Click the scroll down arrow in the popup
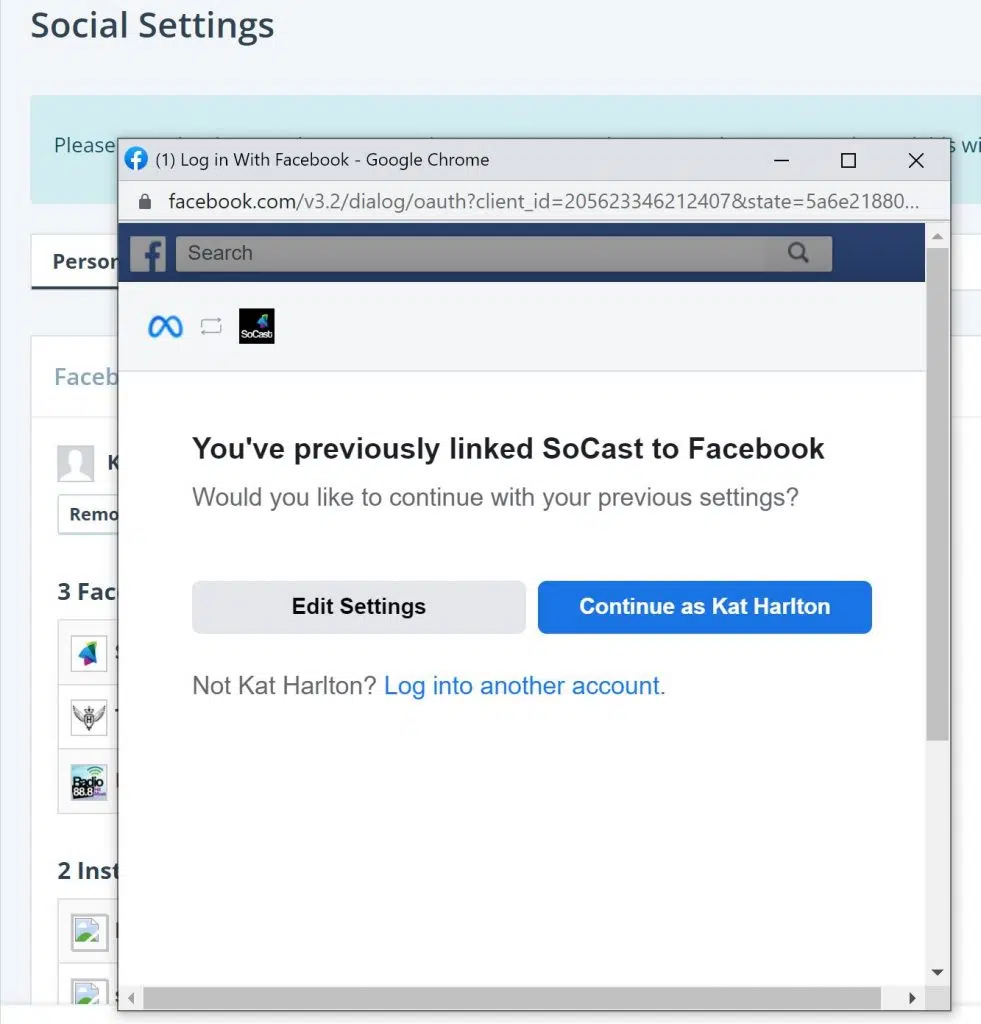The image size is (981, 1024). 937,972
